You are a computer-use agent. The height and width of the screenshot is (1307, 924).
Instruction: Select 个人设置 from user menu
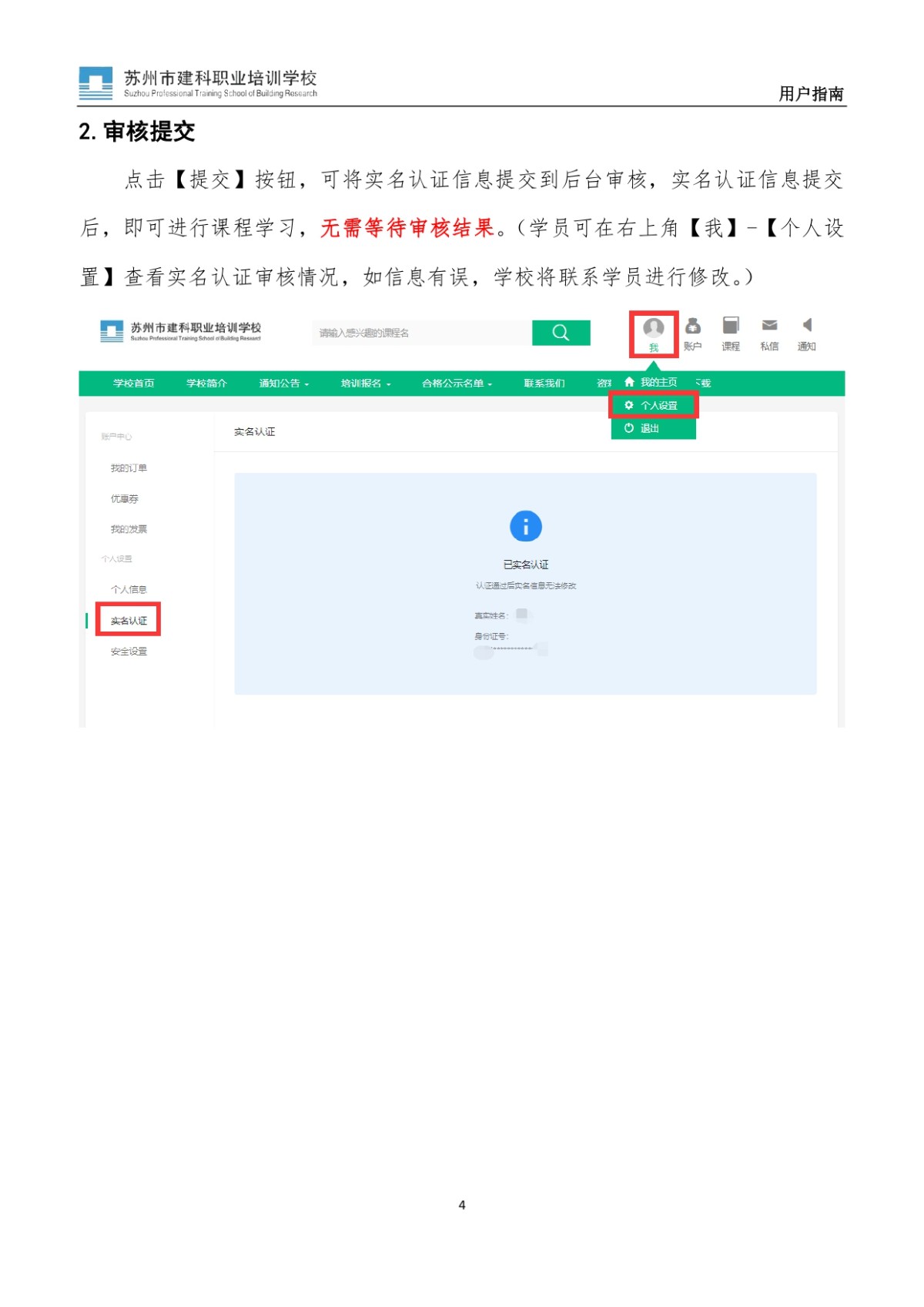(x=653, y=406)
